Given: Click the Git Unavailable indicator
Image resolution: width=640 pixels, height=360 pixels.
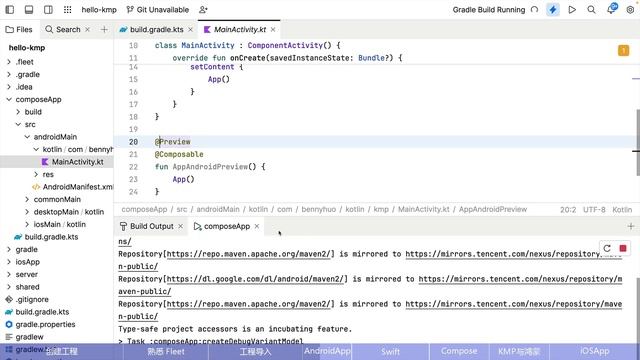Looking at the screenshot, I should coord(158,10).
